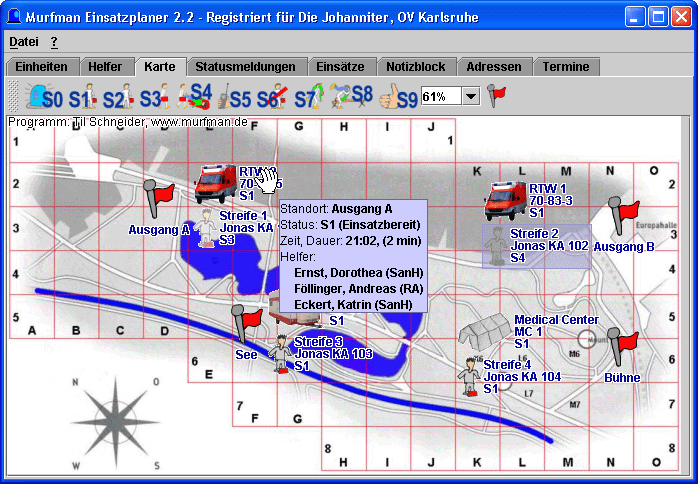Click the S0 emergency siren status icon
This screenshot has height=484, width=698.
coord(44,97)
